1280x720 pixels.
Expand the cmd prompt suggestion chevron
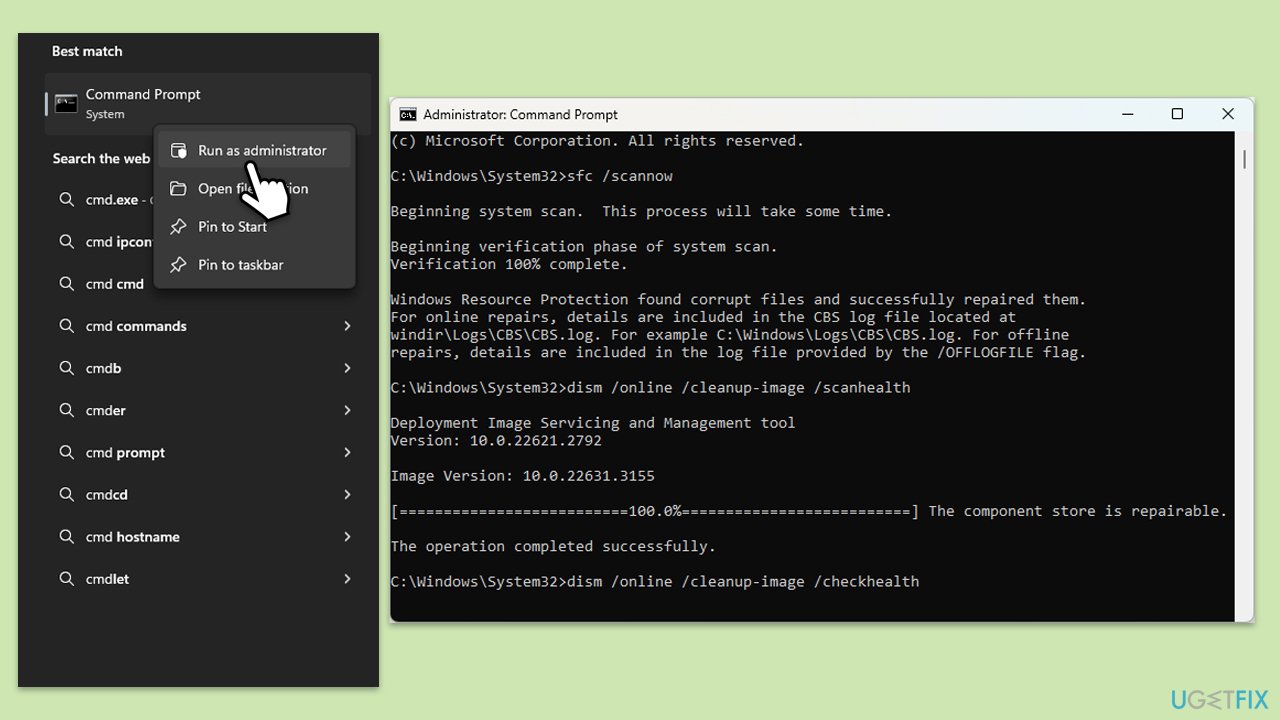(x=347, y=452)
